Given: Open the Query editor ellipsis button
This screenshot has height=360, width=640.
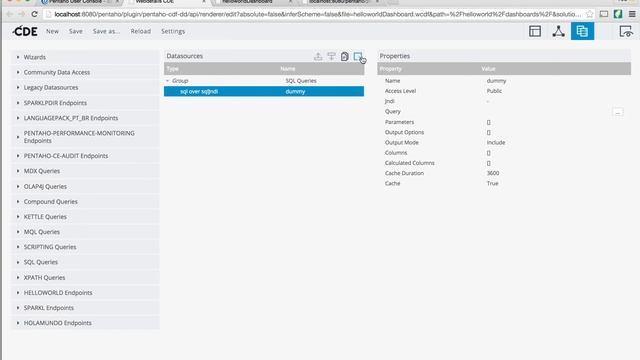Looking at the screenshot, I should click(618, 112).
